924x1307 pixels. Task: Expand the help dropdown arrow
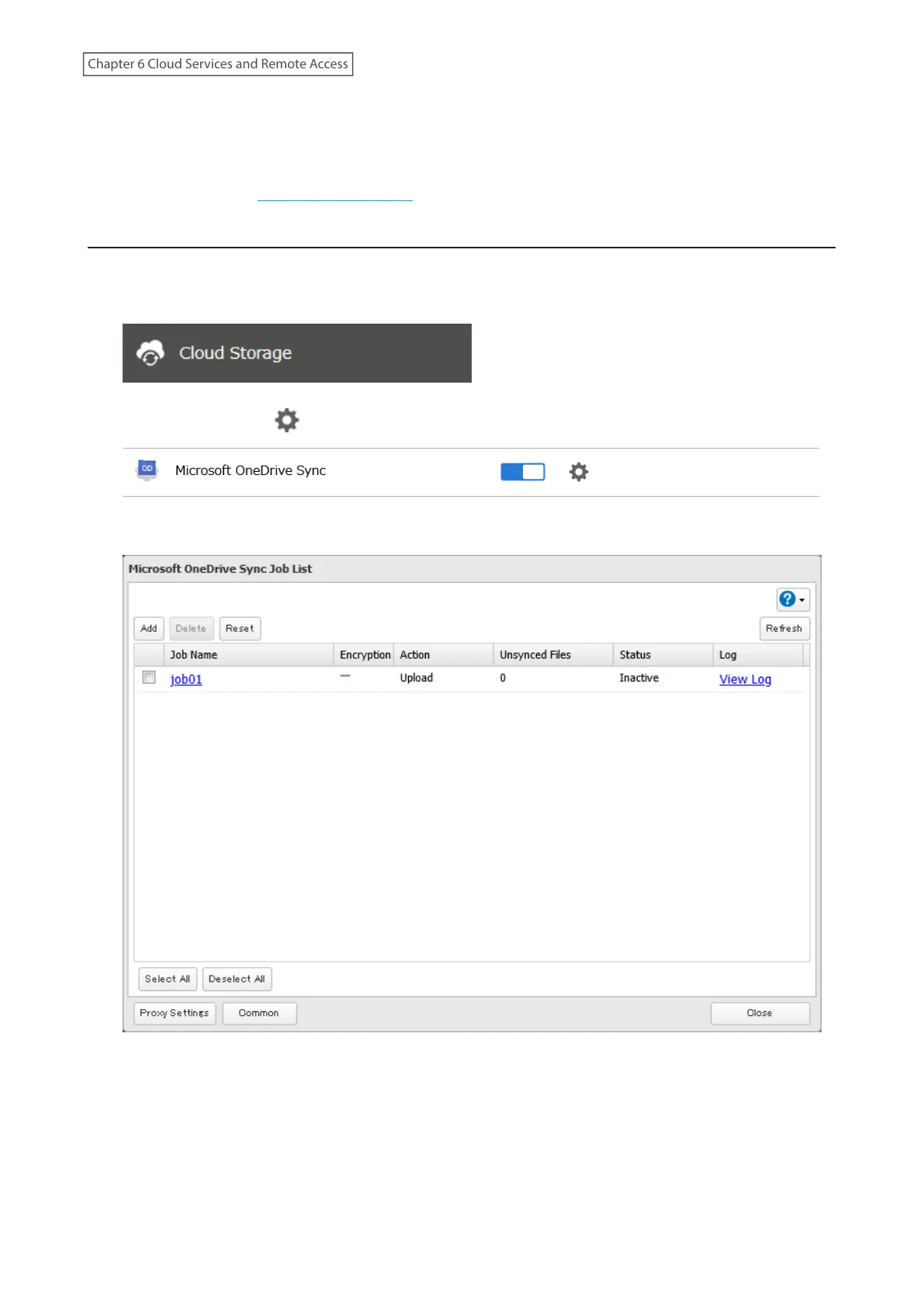click(802, 600)
